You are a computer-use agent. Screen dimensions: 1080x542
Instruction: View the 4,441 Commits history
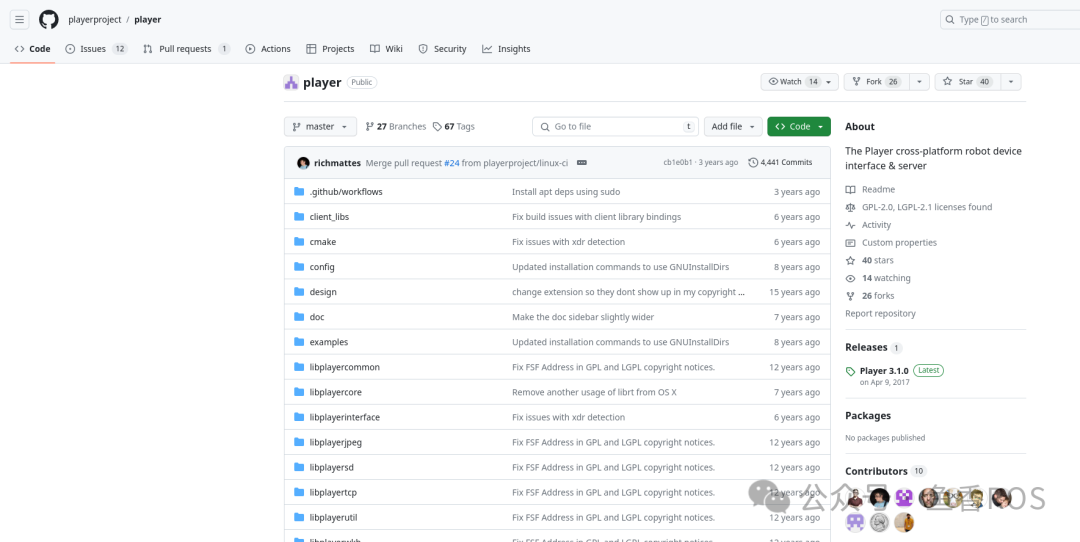pyautogui.click(x=780, y=163)
